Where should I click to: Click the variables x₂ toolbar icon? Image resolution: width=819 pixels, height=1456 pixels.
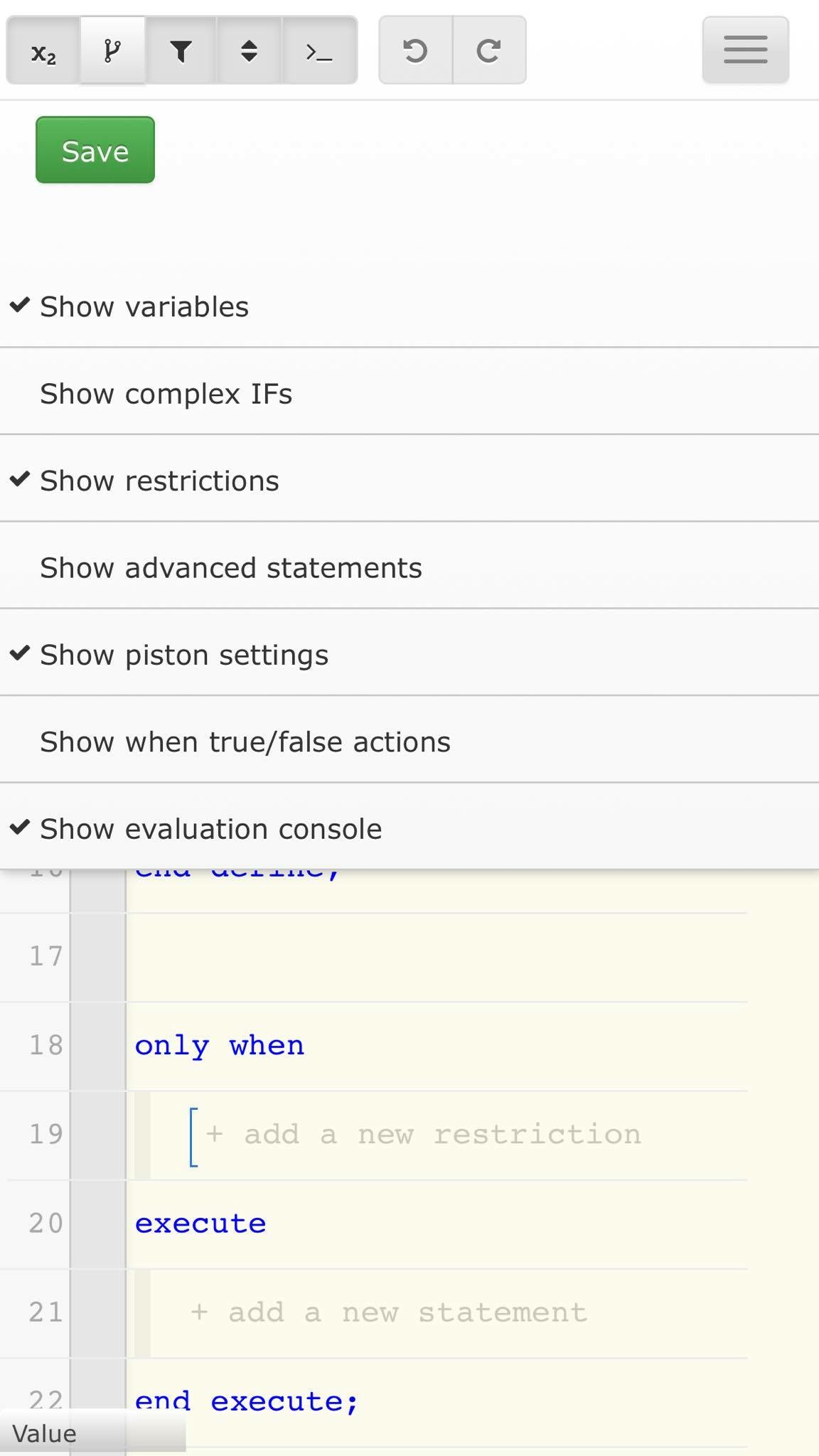click(x=43, y=51)
